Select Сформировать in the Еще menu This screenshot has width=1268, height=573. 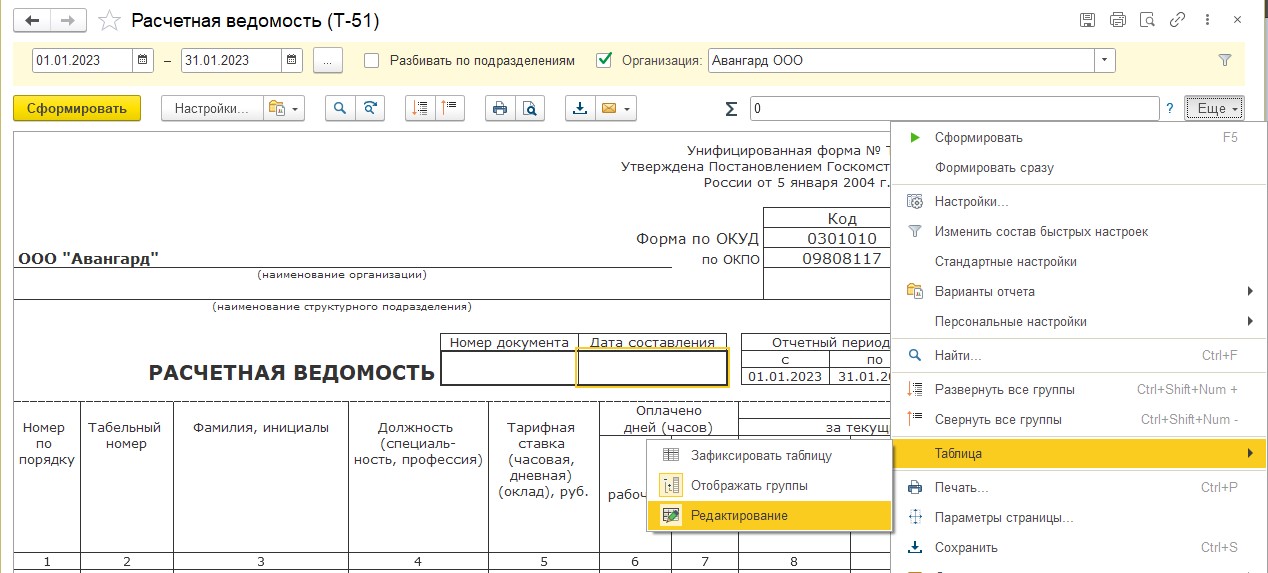coord(1079,138)
